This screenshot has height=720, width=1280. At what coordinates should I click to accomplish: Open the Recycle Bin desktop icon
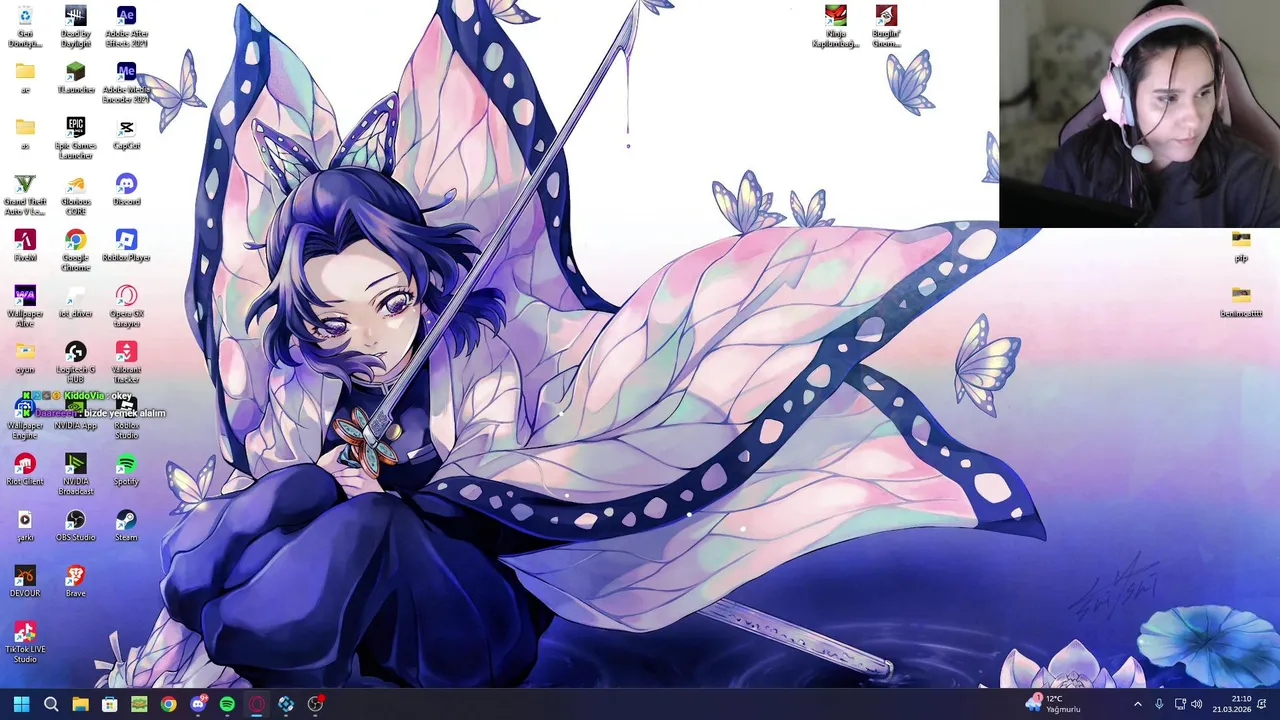(x=25, y=26)
